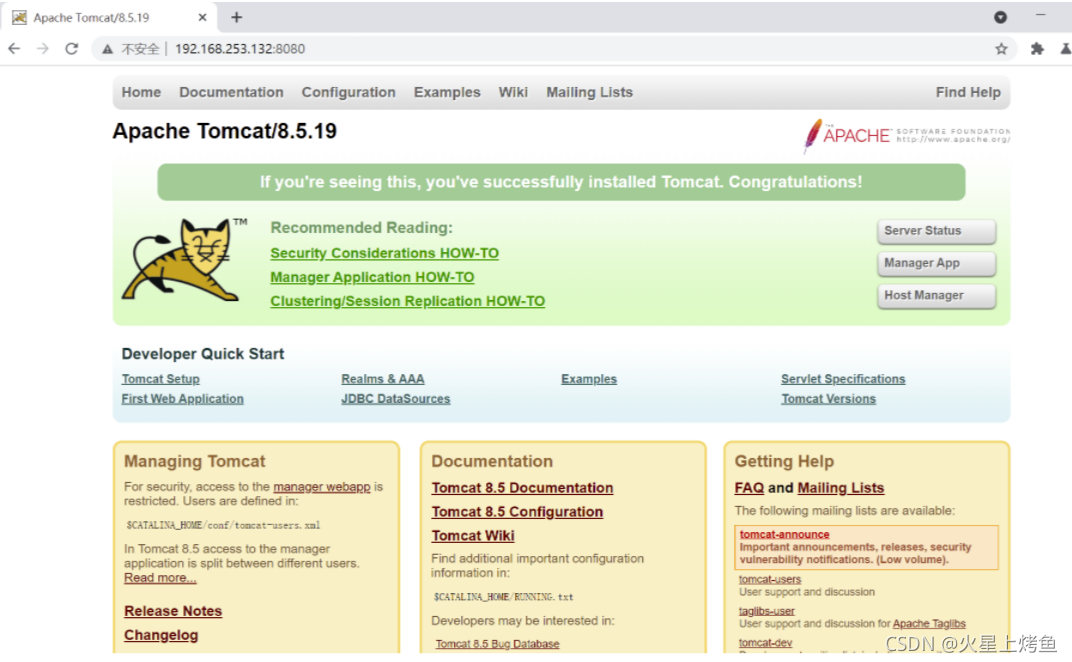Click the Manager App button
The image size is (1072, 662).
(936, 263)
